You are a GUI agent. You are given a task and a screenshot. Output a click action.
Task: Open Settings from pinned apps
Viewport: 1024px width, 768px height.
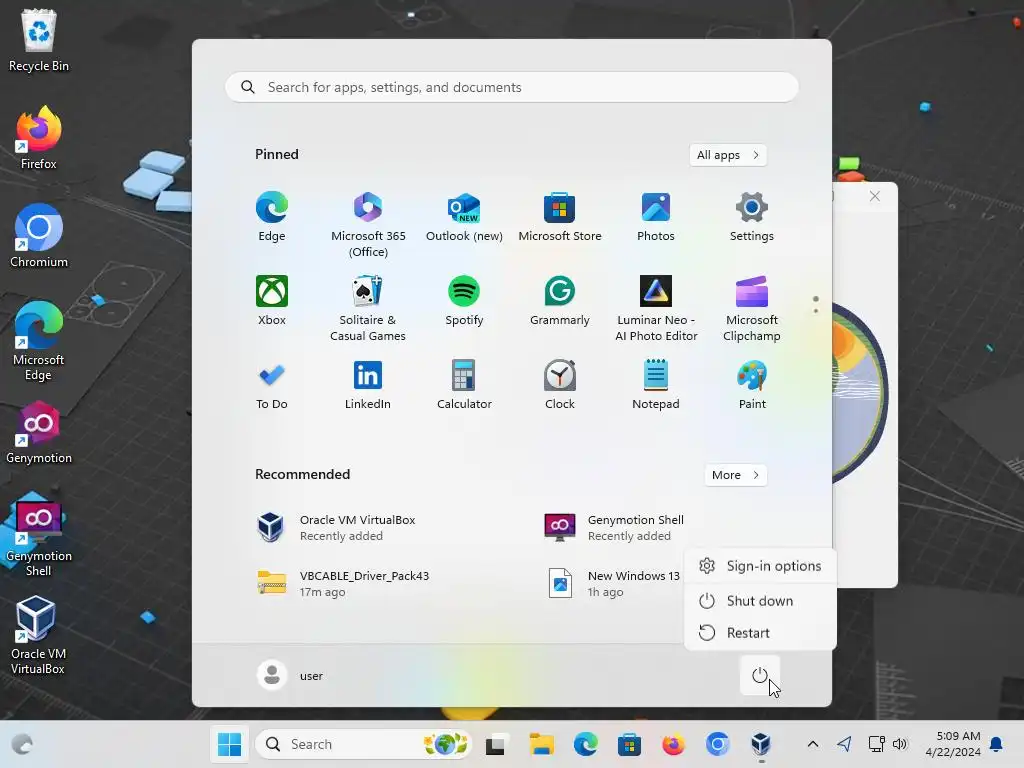[752, 217]
